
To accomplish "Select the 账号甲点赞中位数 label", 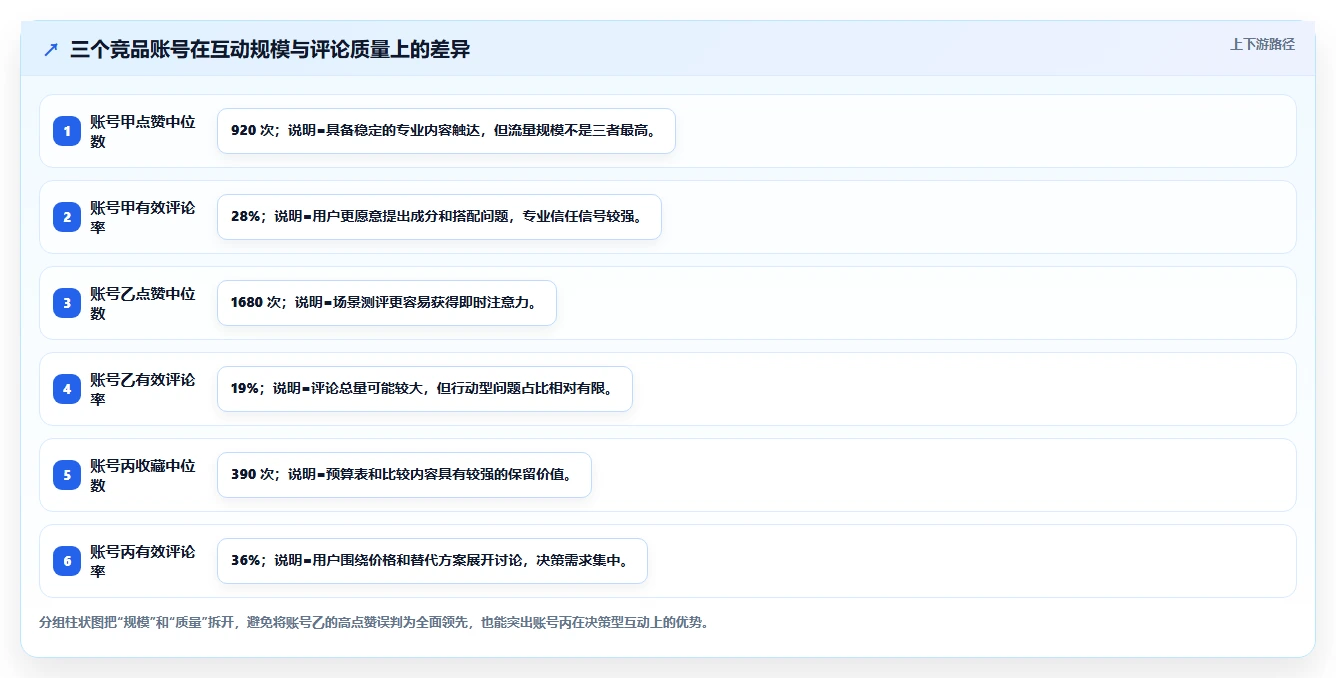I will click(143, 131).
